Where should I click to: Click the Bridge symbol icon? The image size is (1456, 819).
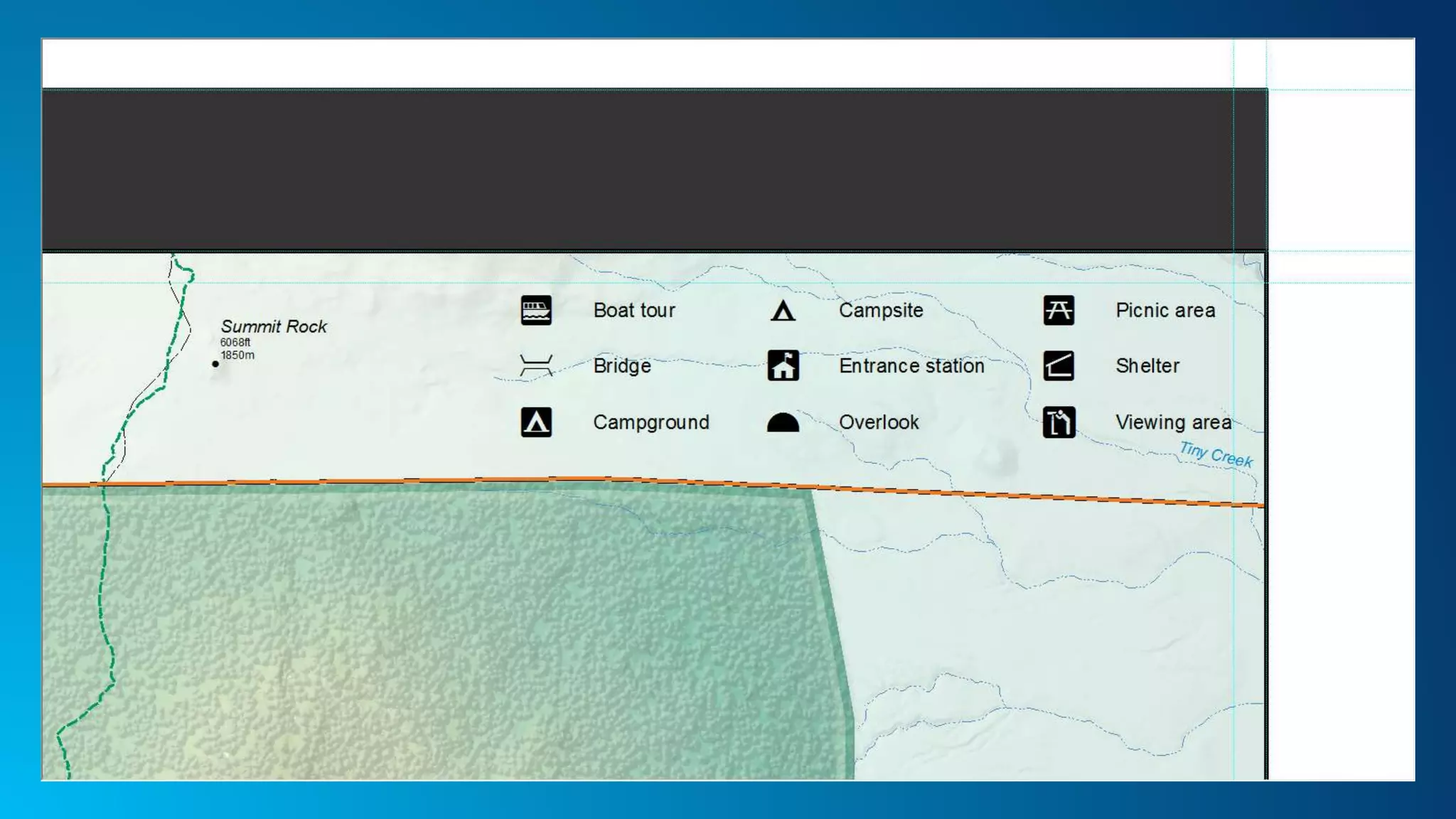536,365
